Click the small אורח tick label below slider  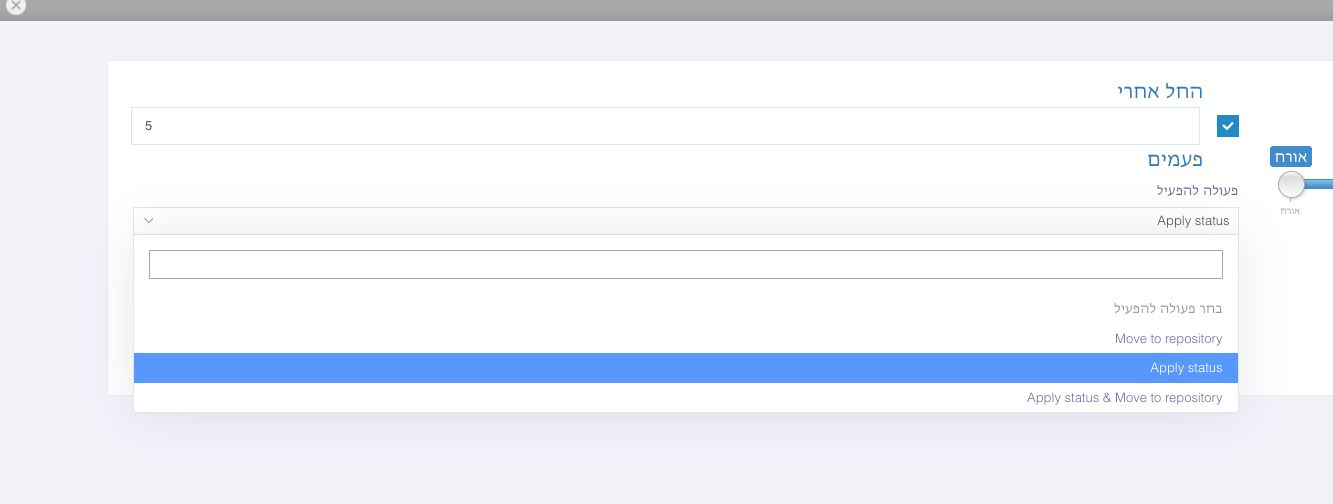pos(1291,211)
